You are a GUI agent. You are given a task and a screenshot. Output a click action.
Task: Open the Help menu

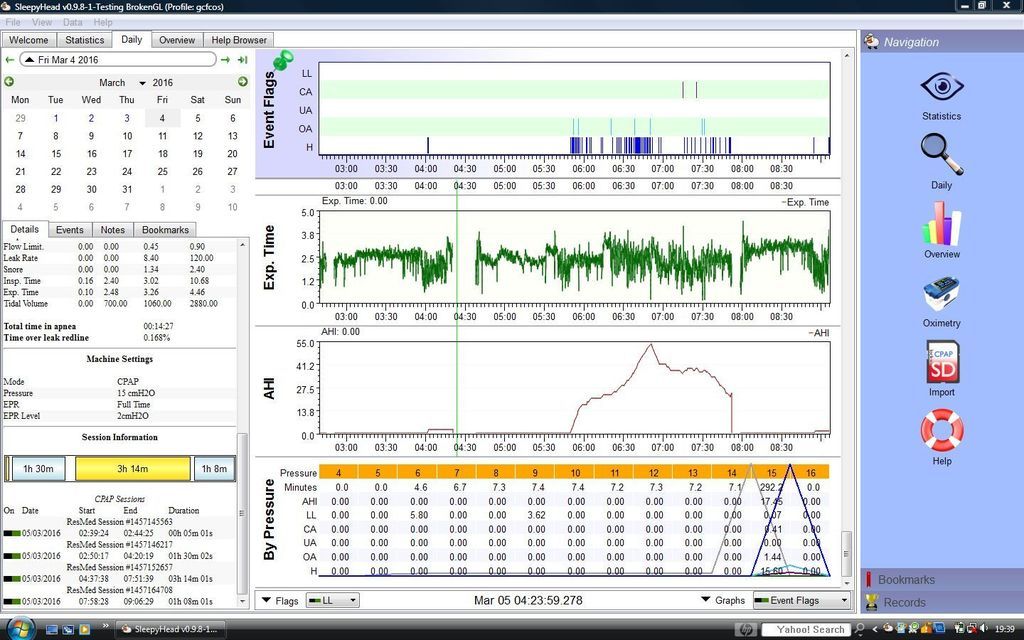coord(103,22)
